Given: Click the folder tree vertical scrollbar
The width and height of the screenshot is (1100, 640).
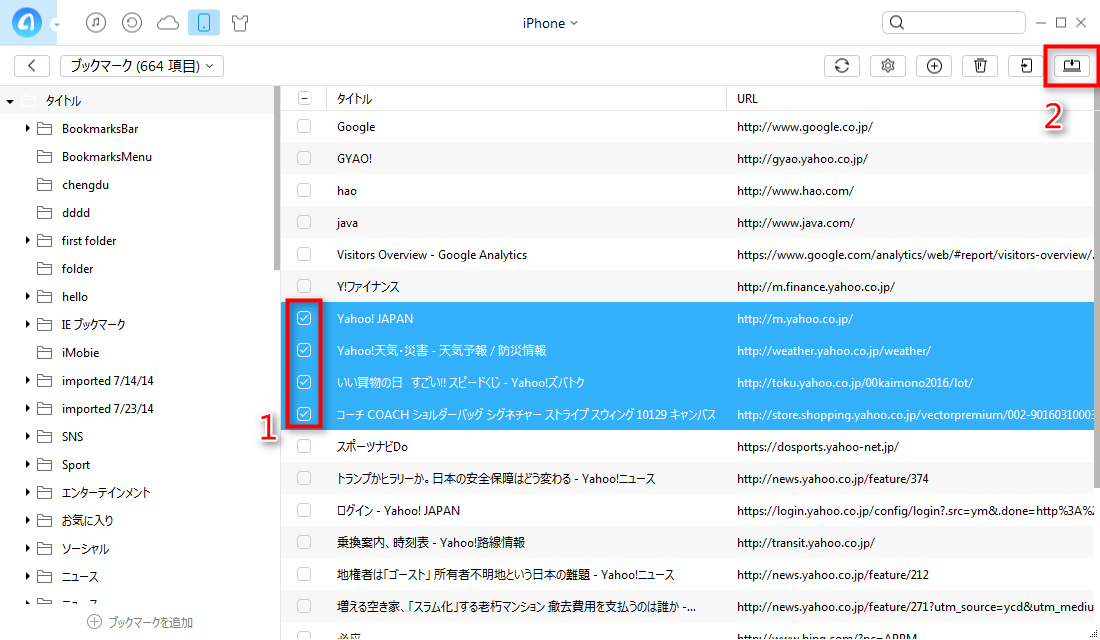Looking at the screenshot, I should tap(277, 178).
